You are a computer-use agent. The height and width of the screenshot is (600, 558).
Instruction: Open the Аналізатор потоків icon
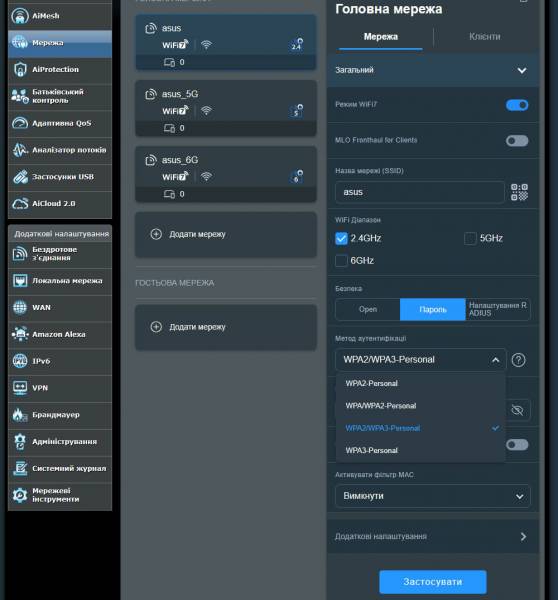pos(20,150)
